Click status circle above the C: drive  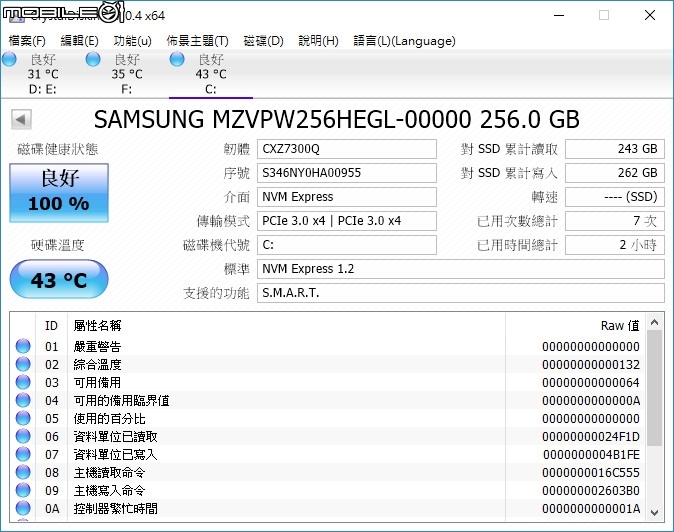177,60
